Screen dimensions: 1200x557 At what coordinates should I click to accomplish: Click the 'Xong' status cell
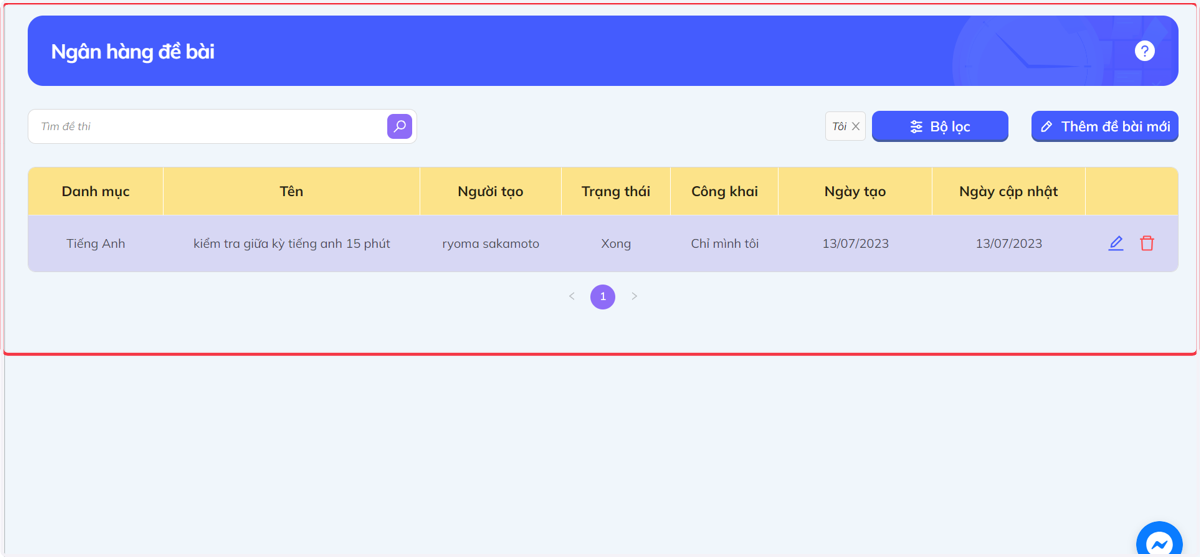[x=616, y=243]
